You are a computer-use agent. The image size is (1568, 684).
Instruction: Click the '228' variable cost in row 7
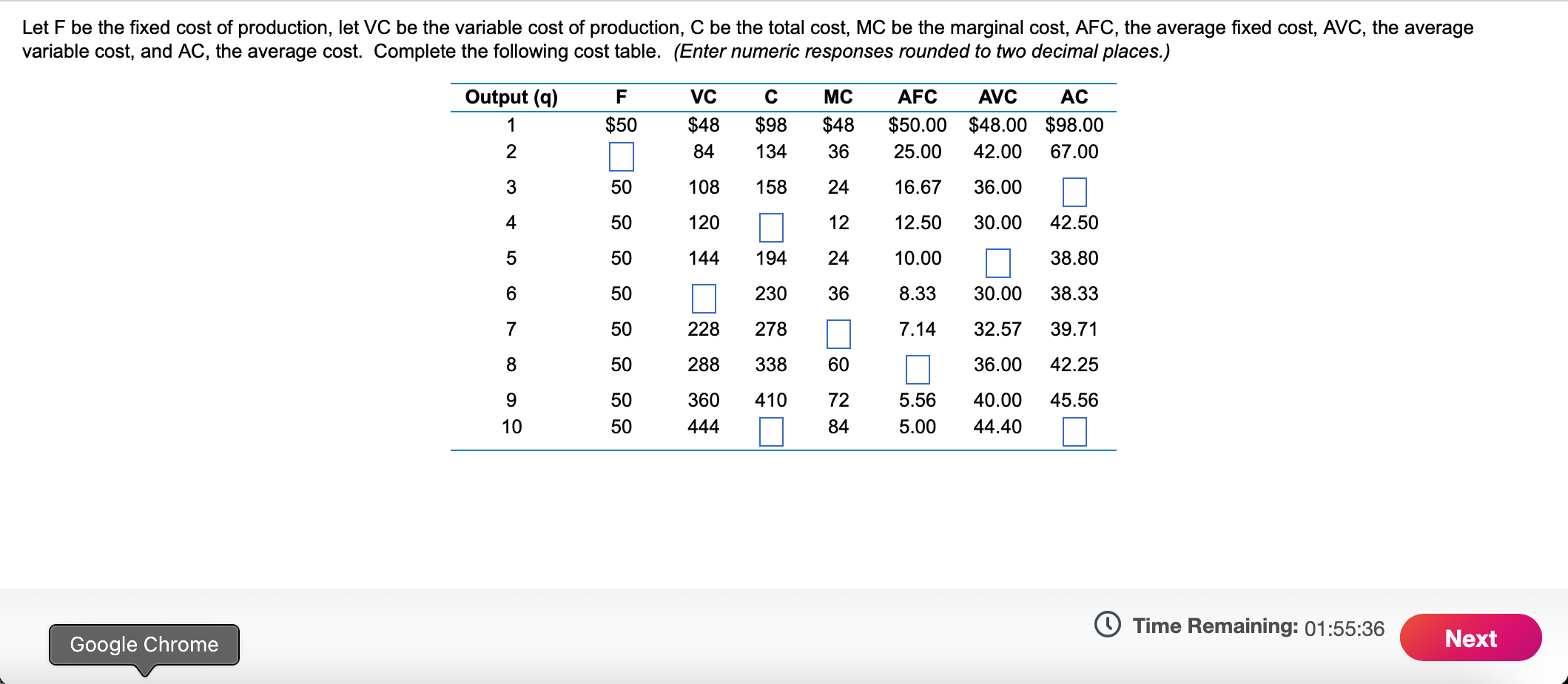(704, 329)
